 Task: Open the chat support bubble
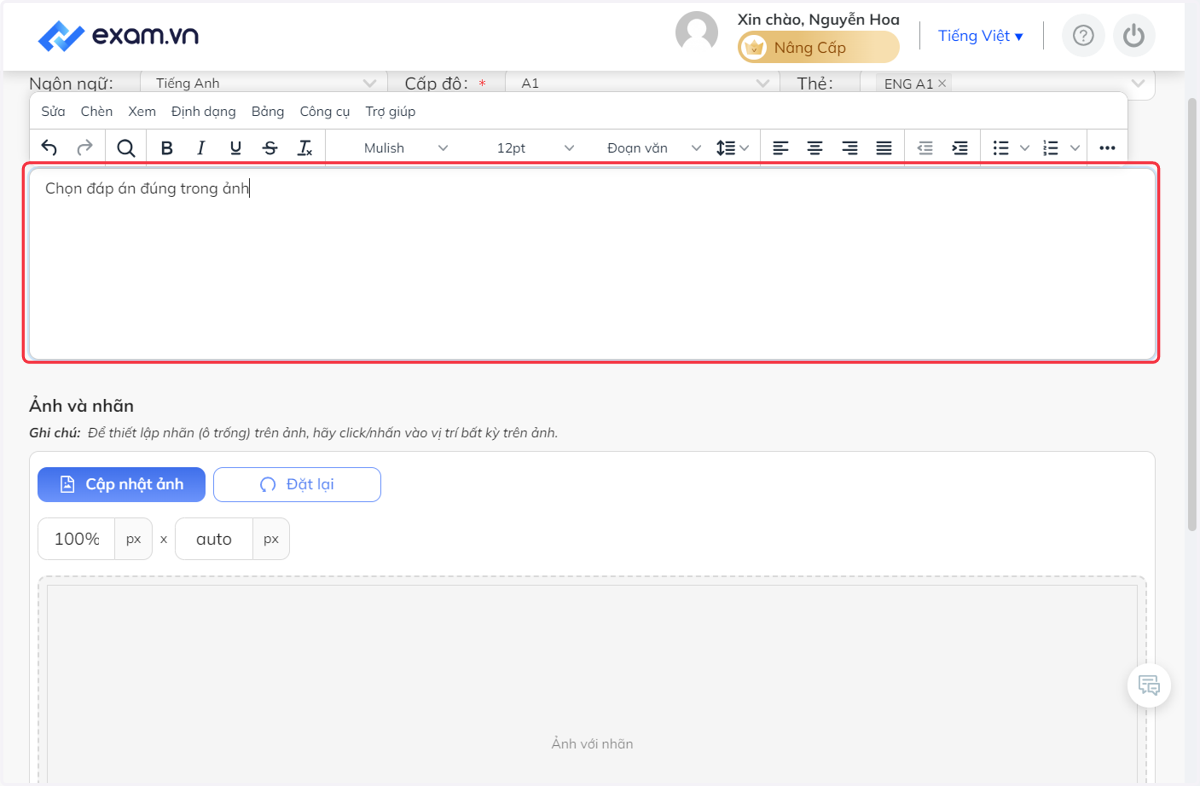[1149, 686]
